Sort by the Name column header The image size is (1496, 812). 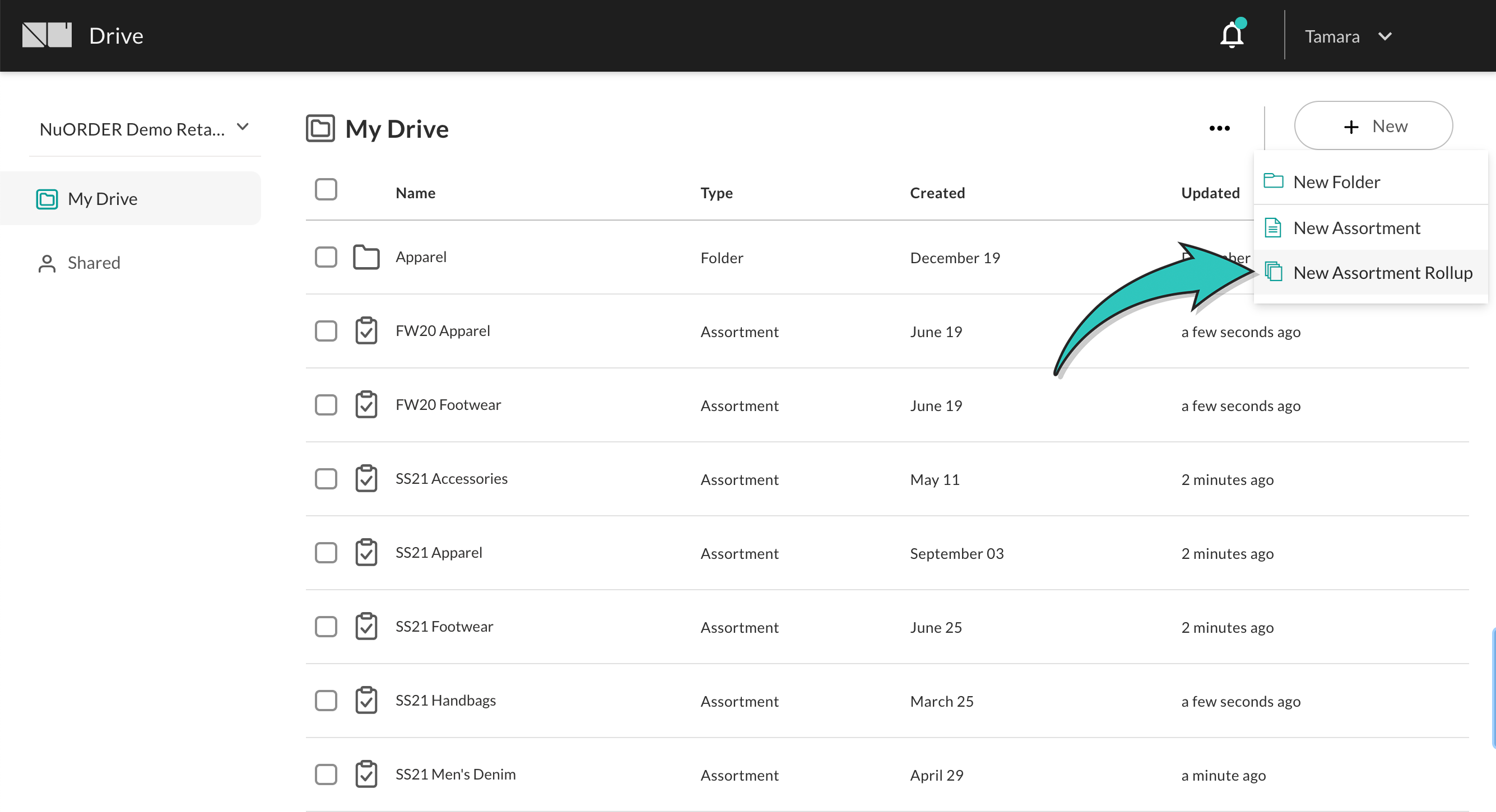point(415,193)
